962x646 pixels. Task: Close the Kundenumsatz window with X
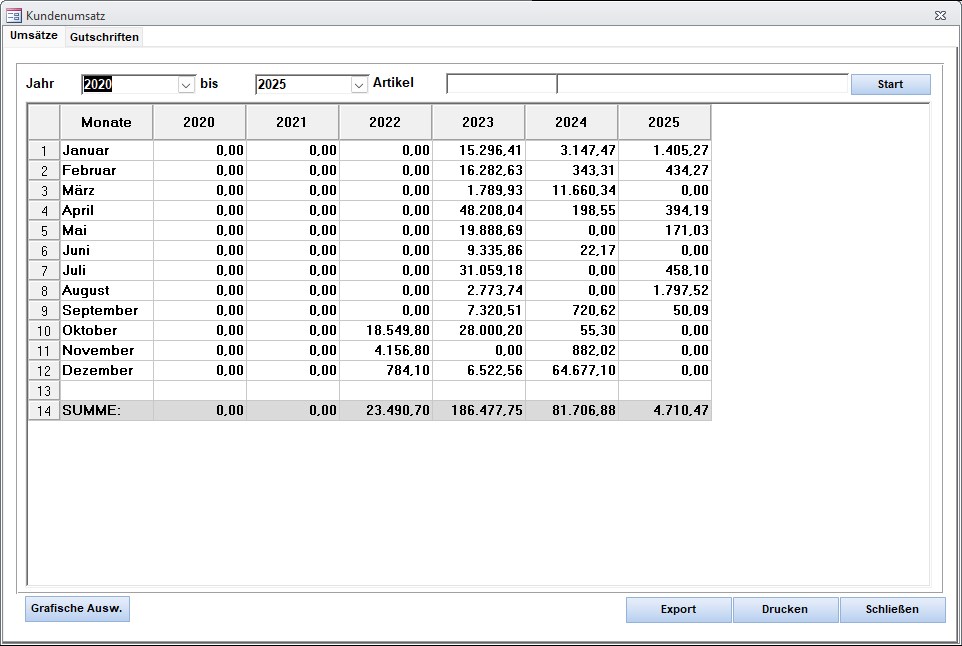click(940, 16)
